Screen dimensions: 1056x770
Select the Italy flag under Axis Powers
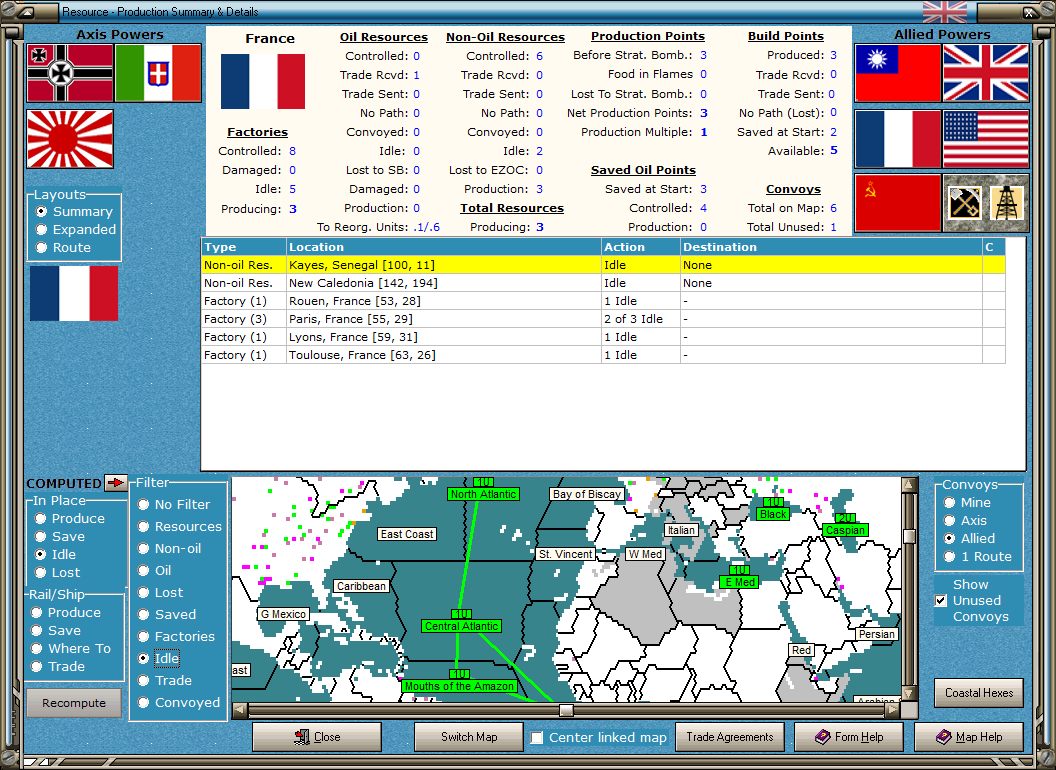[158, 73]
